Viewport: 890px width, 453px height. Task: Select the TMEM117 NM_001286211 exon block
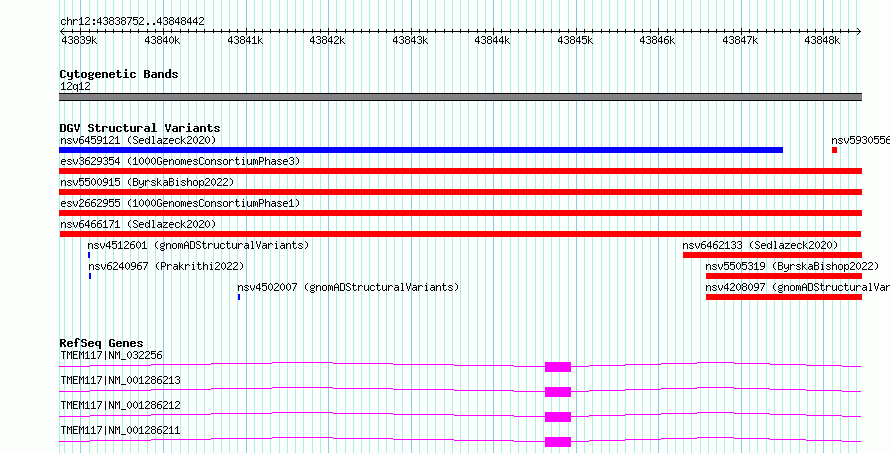pyautogui.click(x=558, y=442)
